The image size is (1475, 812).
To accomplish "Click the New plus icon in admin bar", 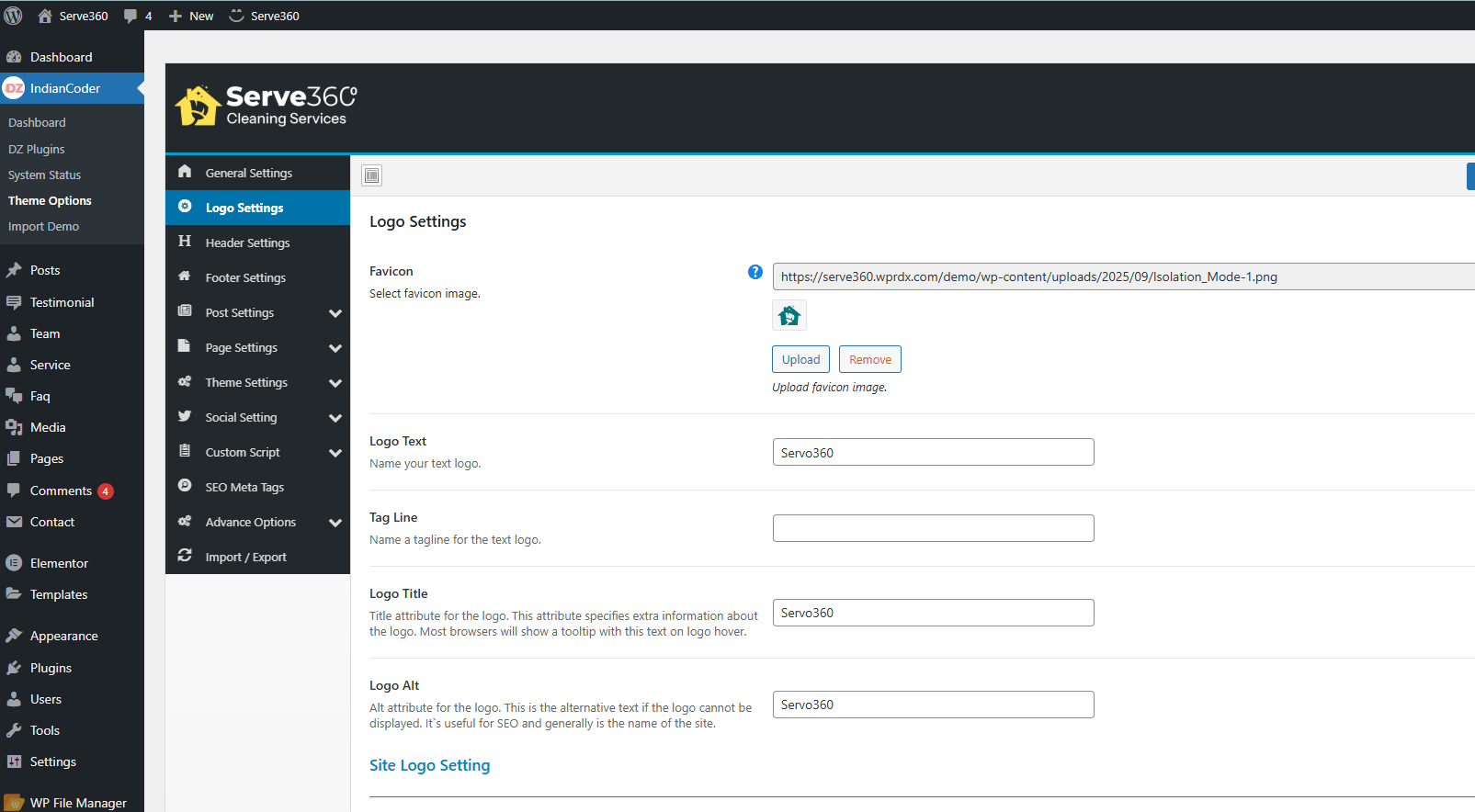I will tap(176, 16).
